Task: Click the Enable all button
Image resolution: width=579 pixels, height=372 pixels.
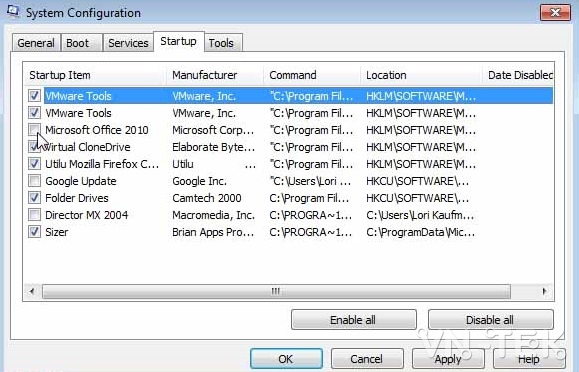Action: click(353, 320)
